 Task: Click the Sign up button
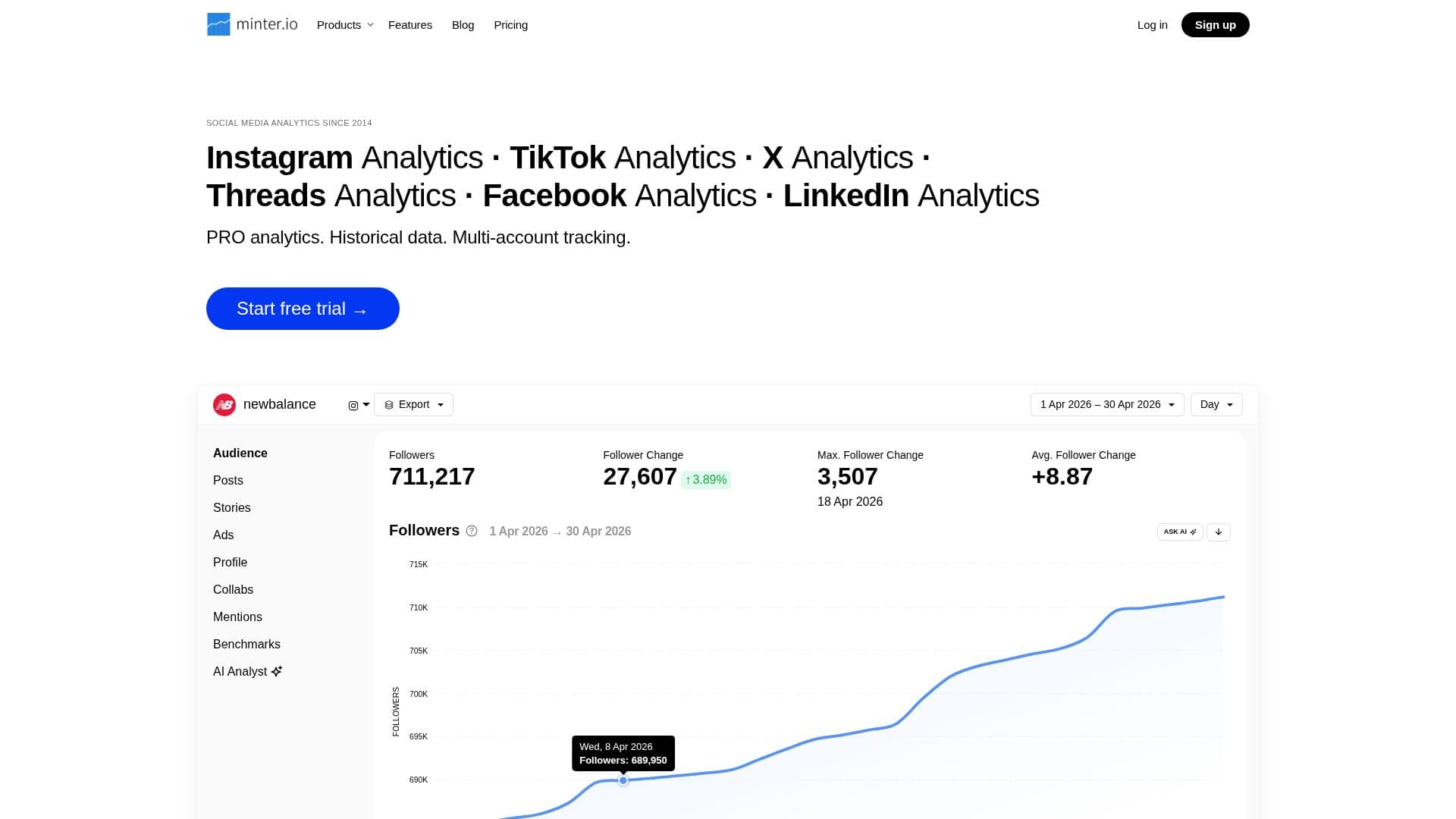1216,25
